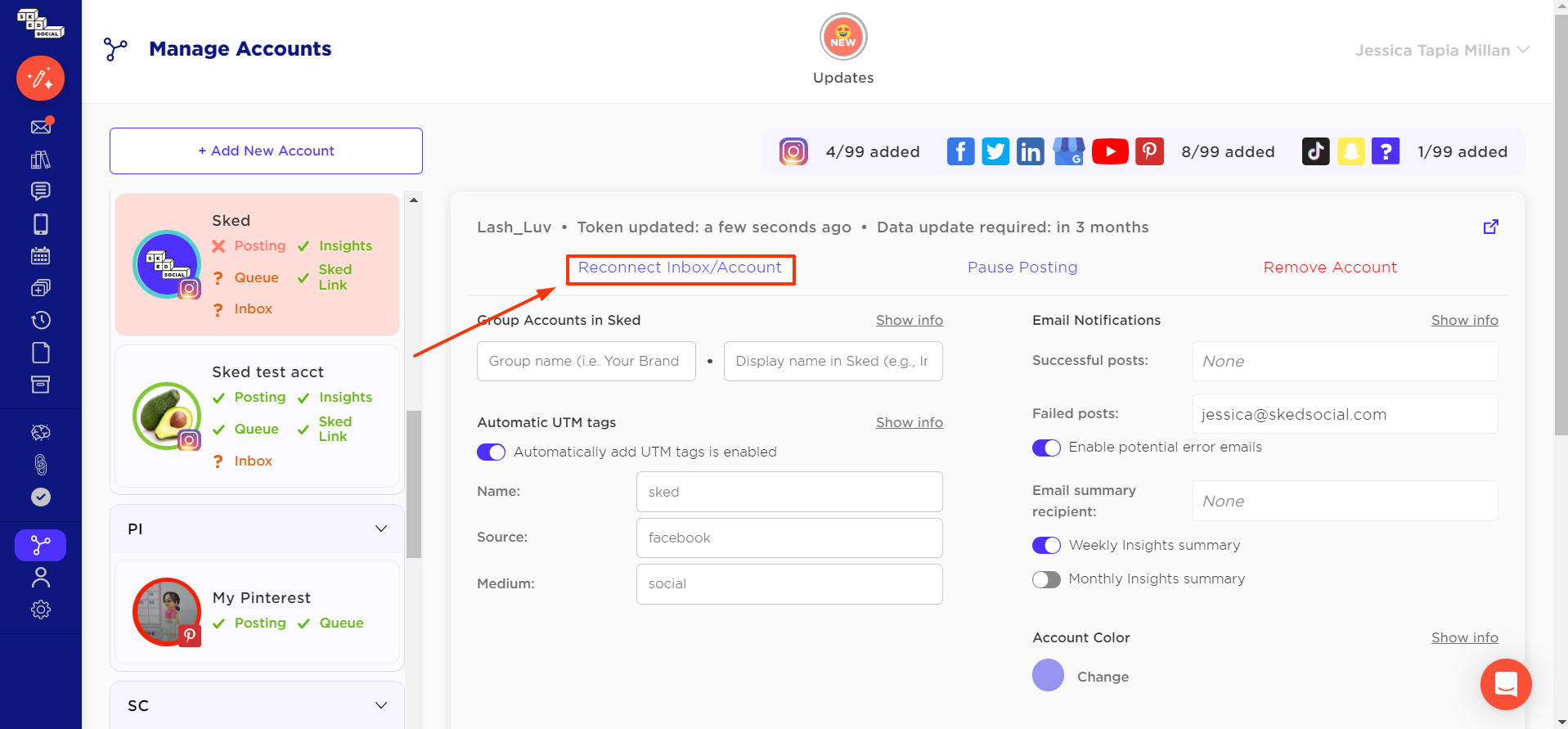Viewport: 1568px width, 729px height.
Task: Click the Twitter icon in accounts summary
Action: (995, 151)
